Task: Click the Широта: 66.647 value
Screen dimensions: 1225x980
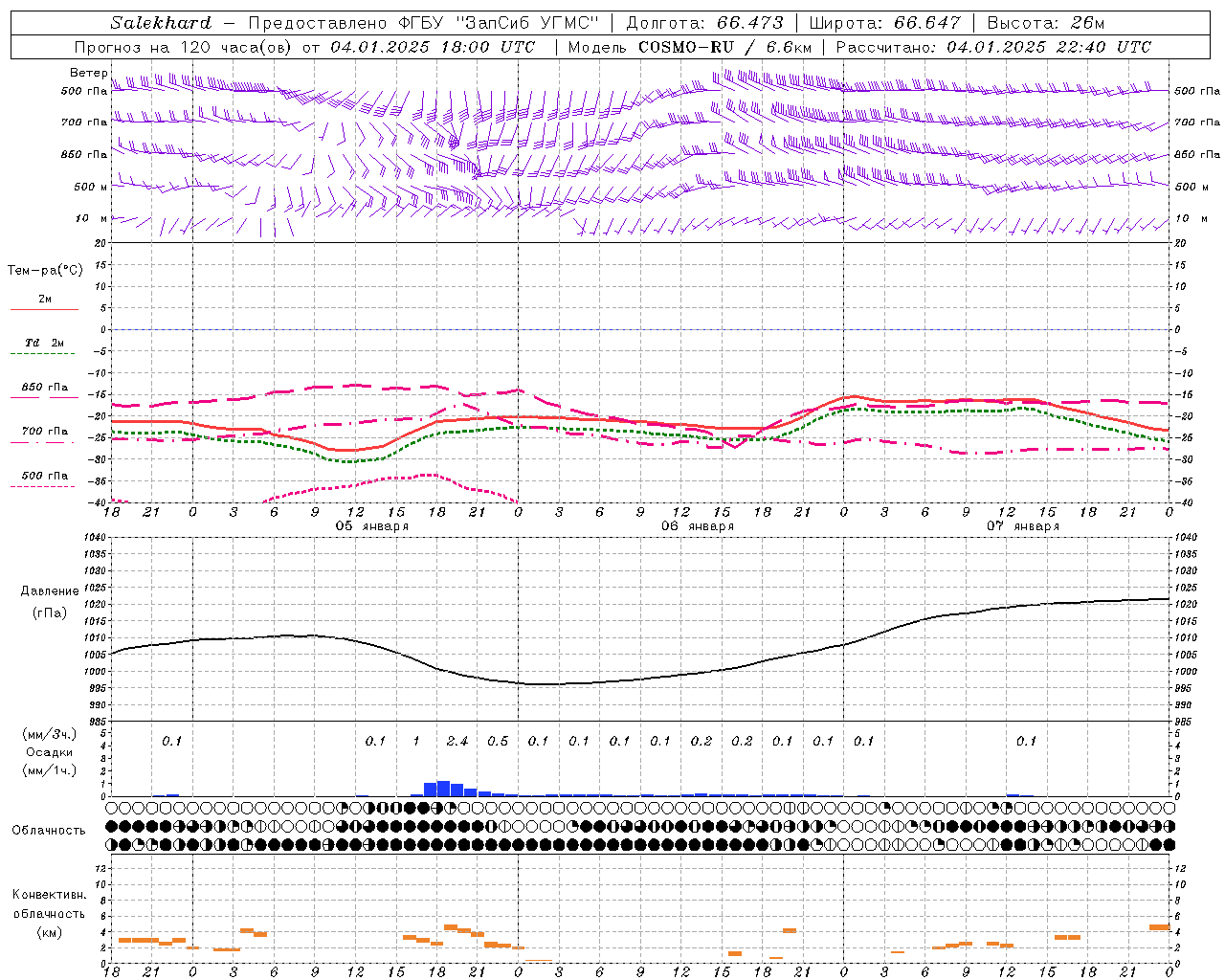Action: tap(884, 23)
